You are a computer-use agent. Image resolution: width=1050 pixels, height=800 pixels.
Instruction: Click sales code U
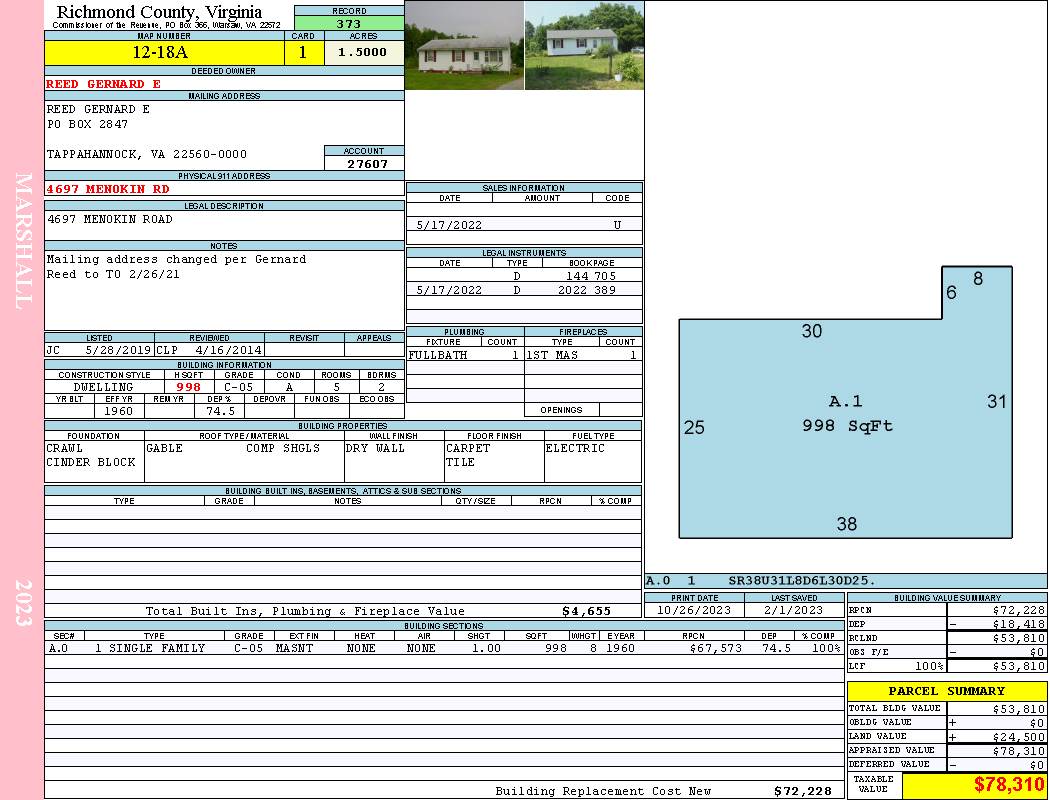617,225
